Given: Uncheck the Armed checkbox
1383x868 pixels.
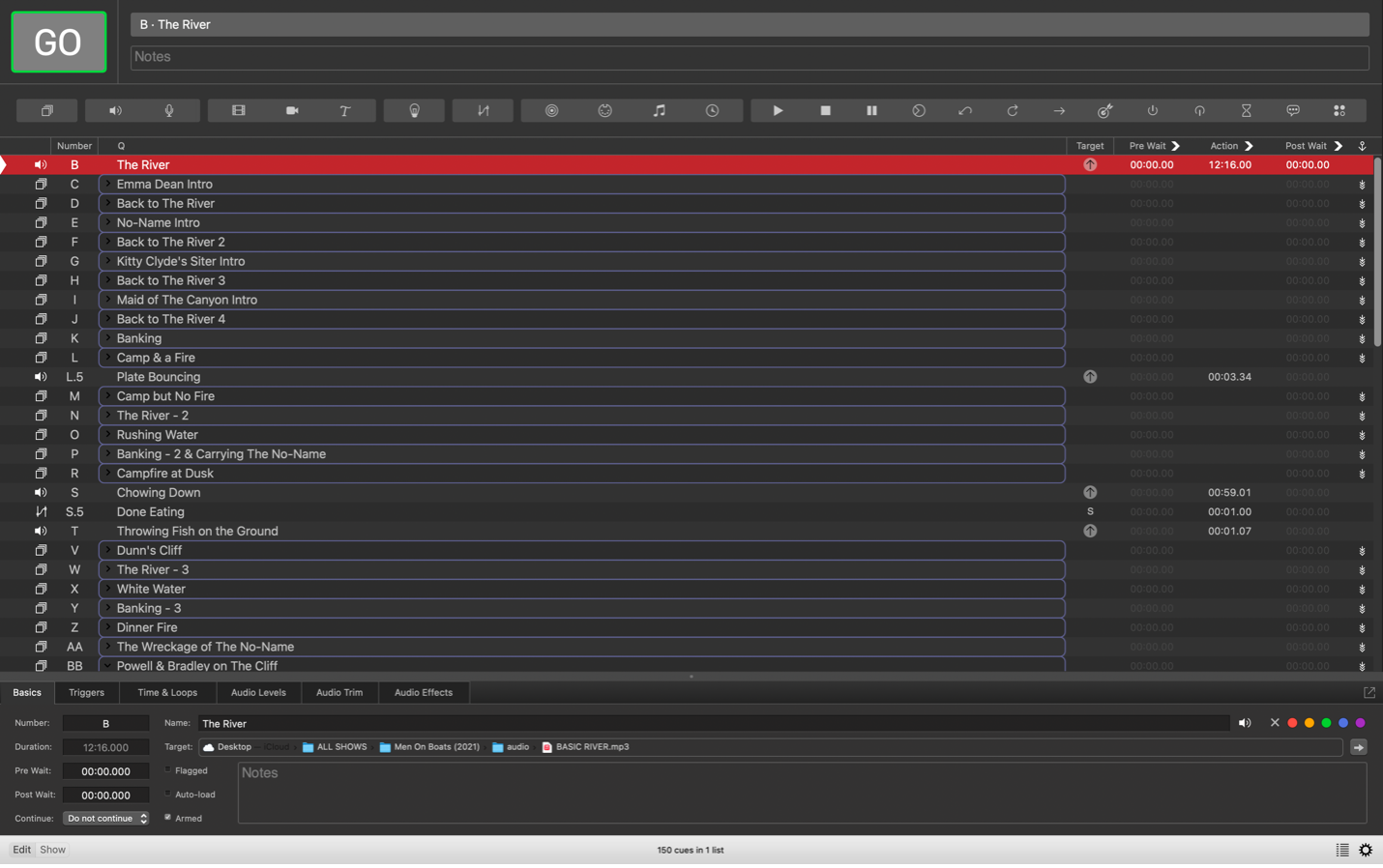Looking at the screenshot, I should 168,818.
